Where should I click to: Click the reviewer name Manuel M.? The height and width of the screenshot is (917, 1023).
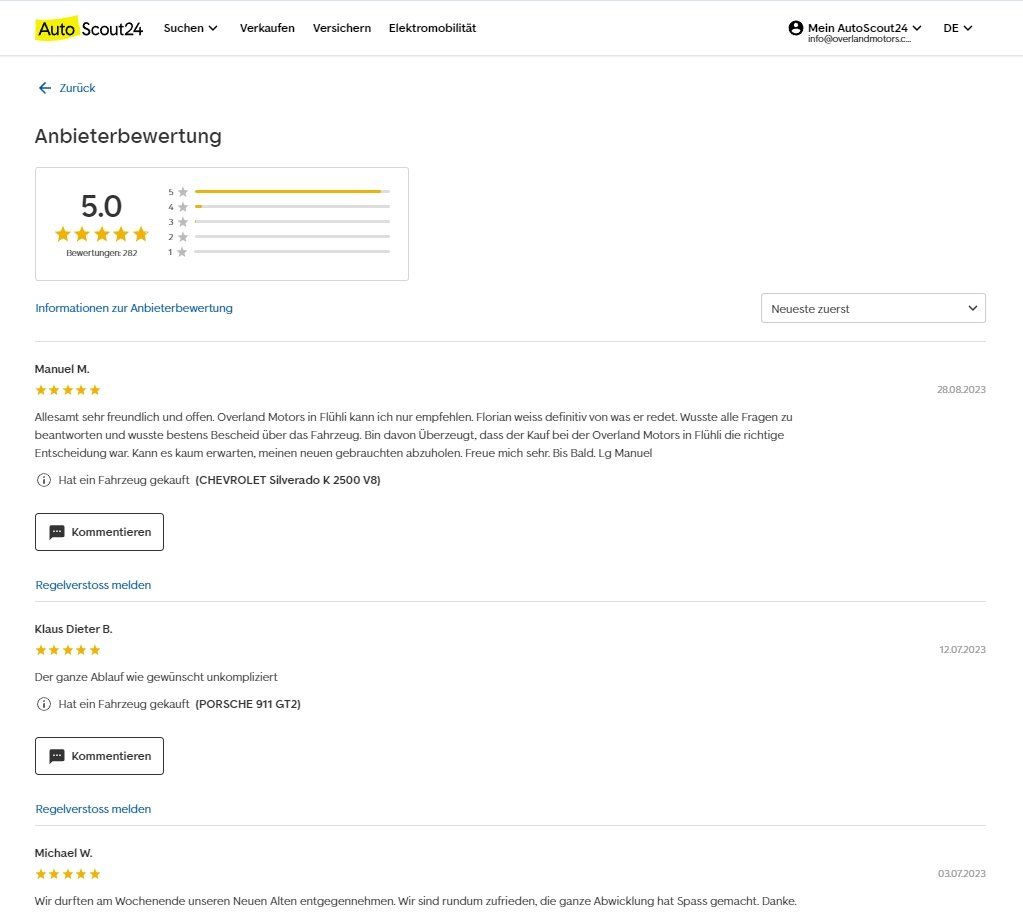tap(62, 369)
